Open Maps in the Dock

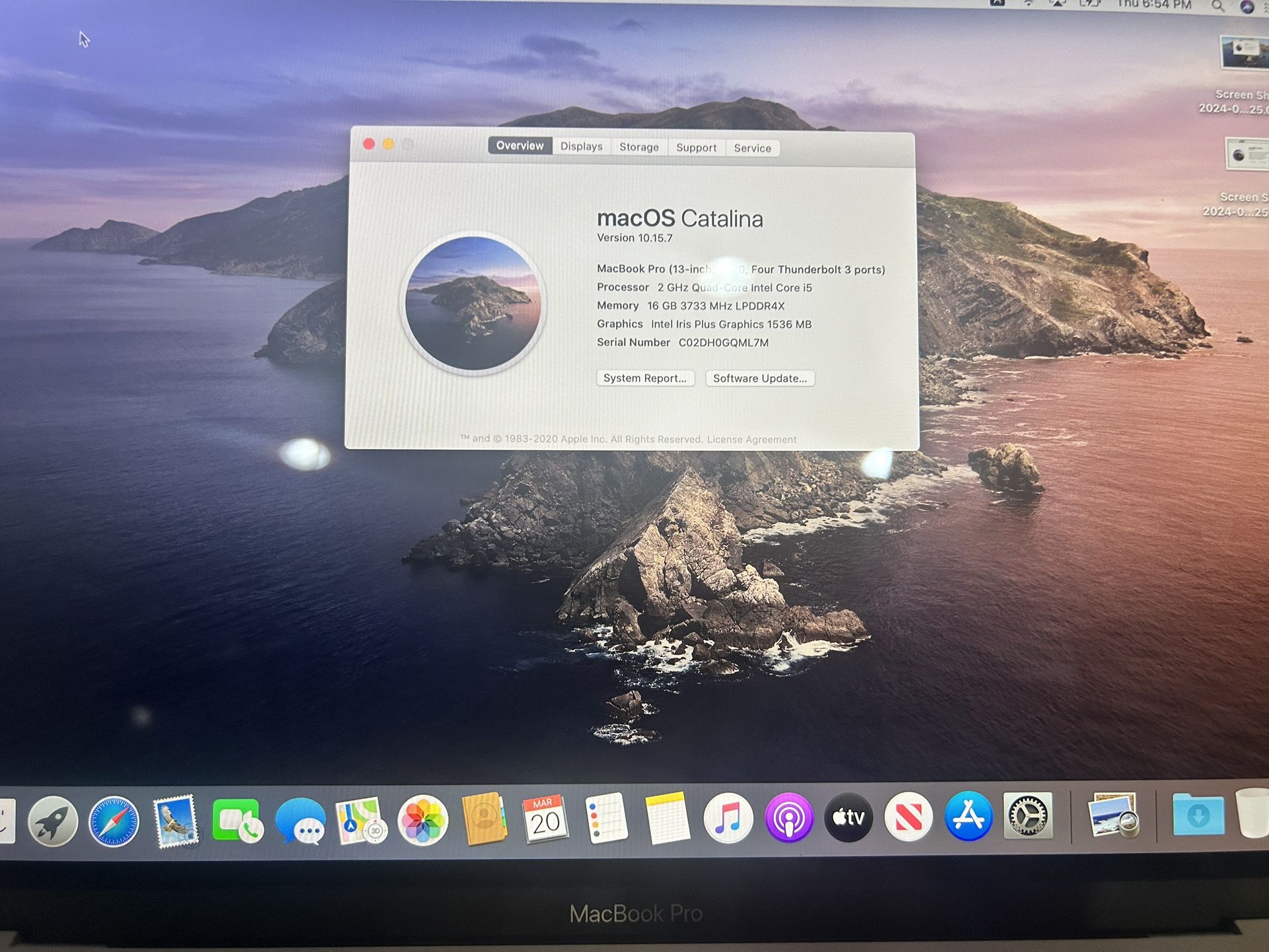coord(360,821)
